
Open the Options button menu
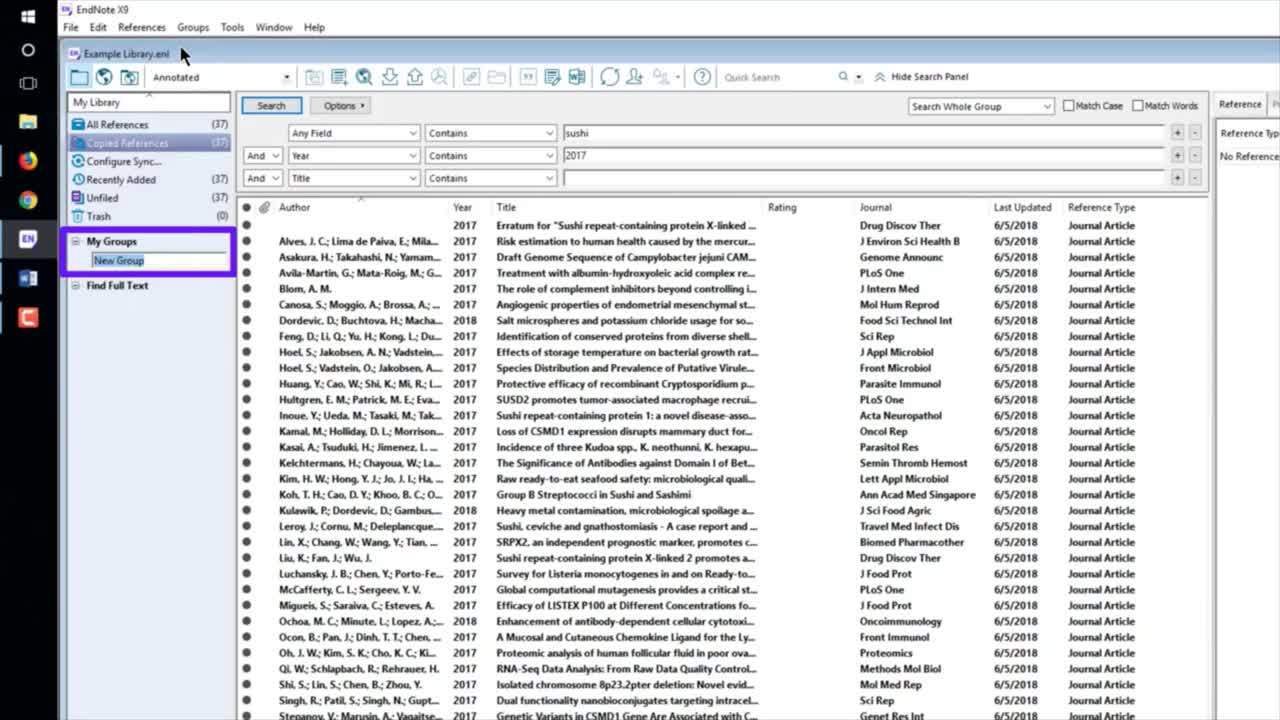point(340,105)
